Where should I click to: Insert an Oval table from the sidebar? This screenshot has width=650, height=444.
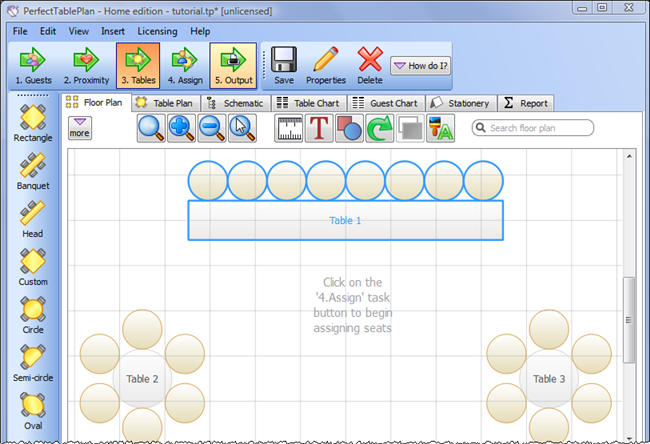[33, 410]
